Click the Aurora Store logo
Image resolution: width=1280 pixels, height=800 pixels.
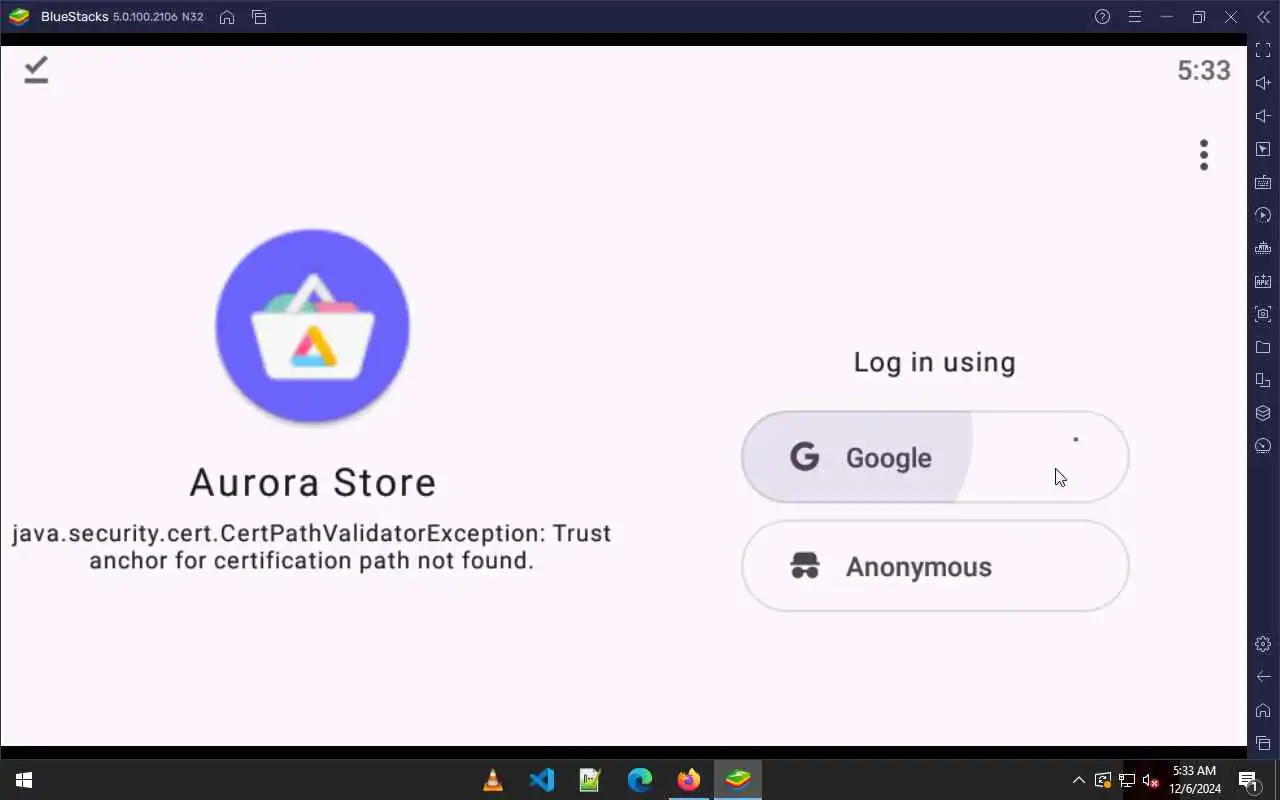pyautogui.click(x=313, y=326)
